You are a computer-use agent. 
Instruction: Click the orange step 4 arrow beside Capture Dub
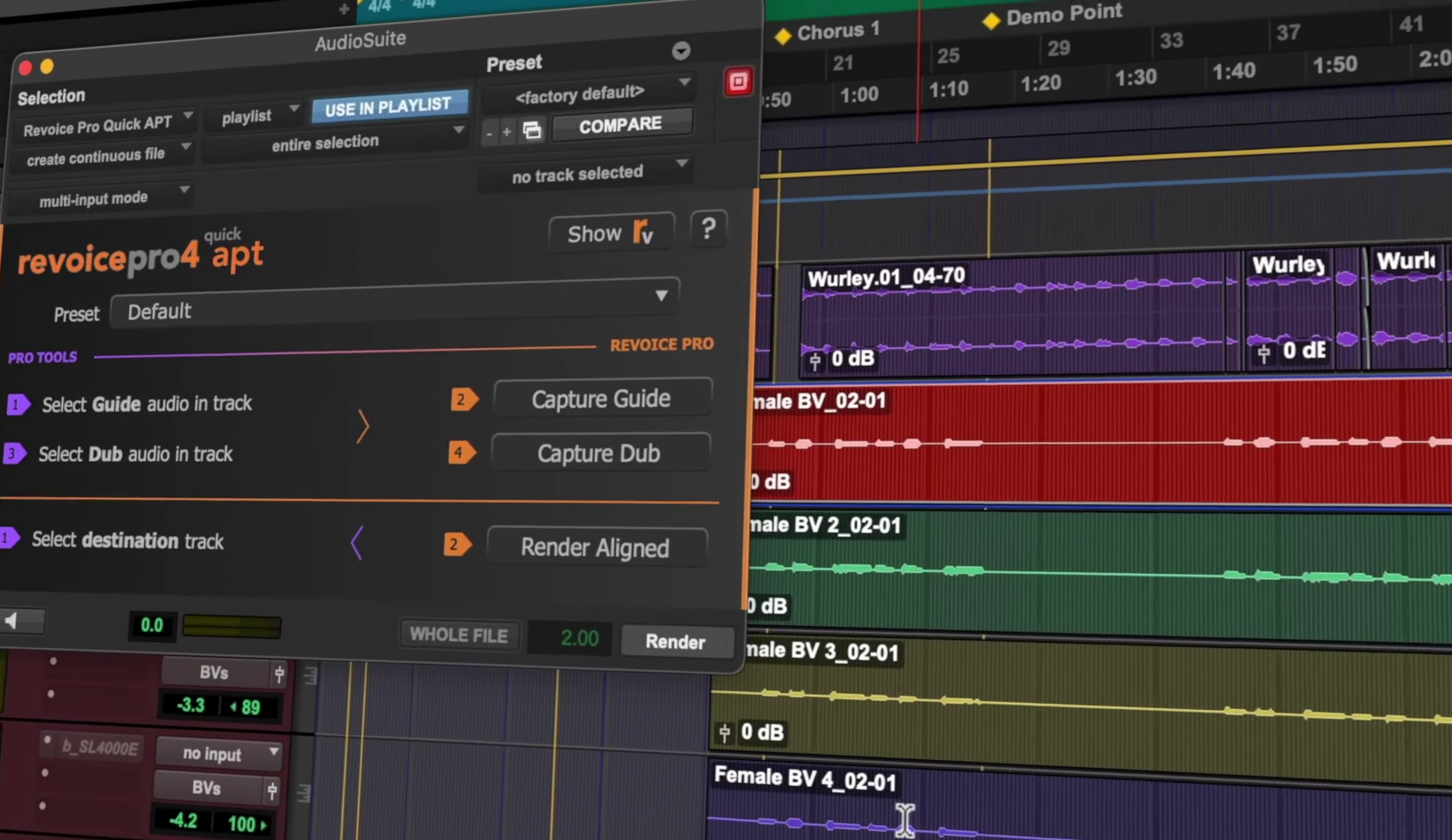461,452
